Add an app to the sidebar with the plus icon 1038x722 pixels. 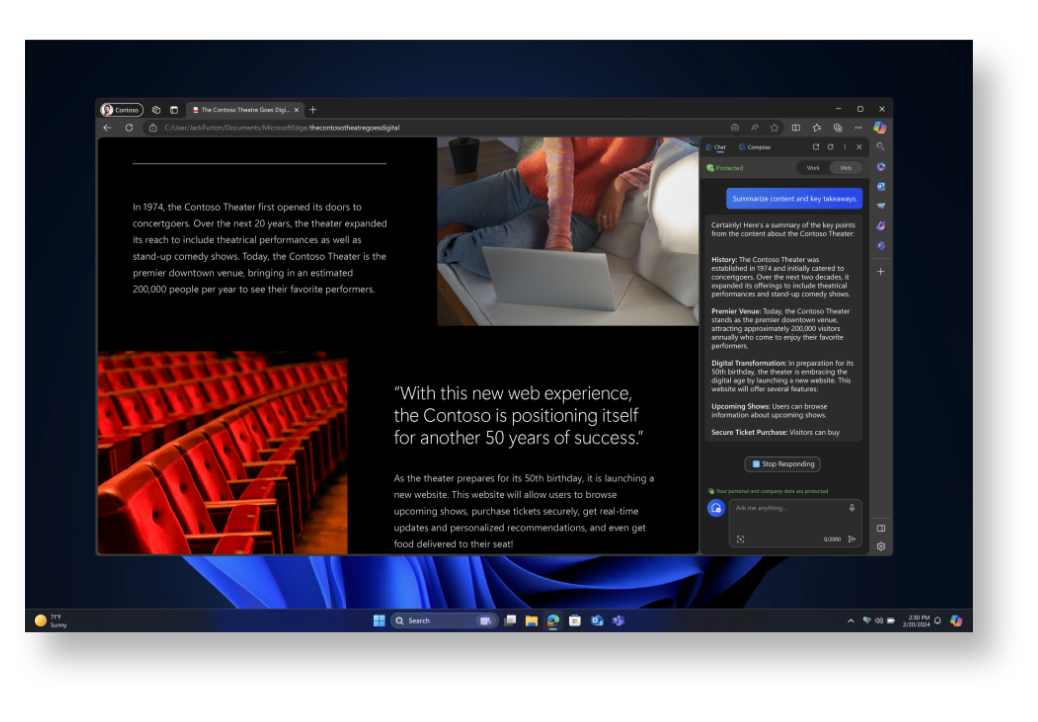(880, 271)
